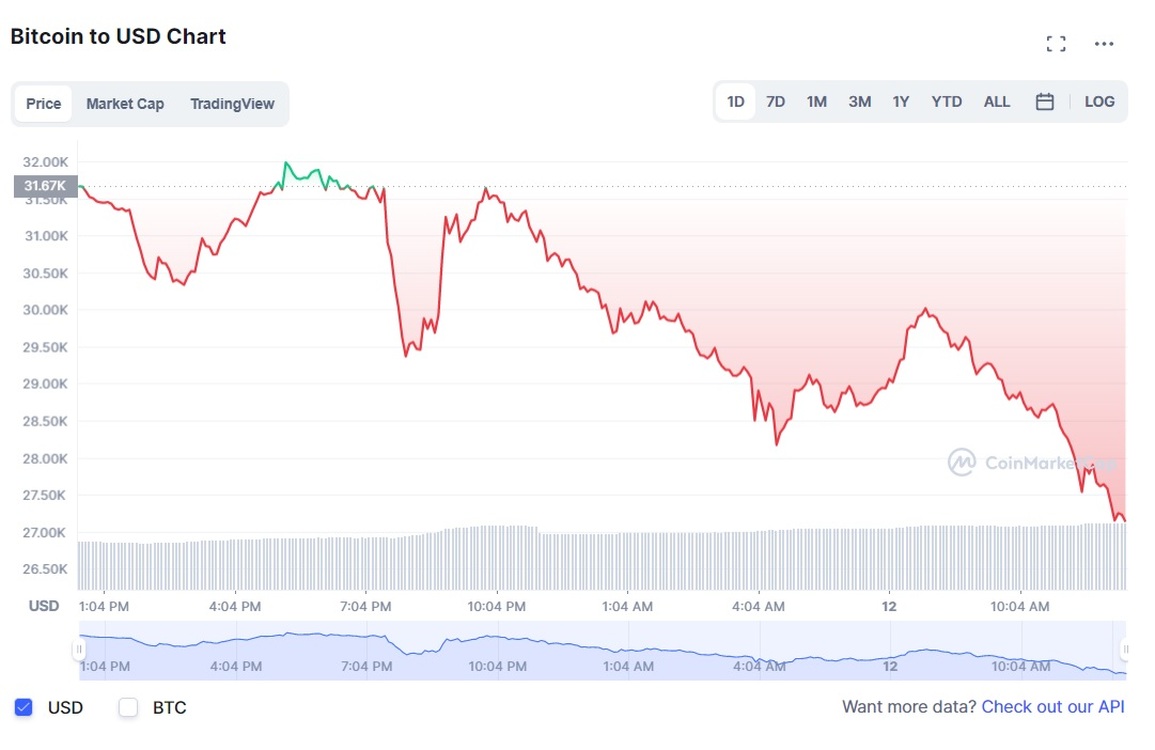The image size is (1155, 750).
Task: Select the 3M time range
Action: 859,102
